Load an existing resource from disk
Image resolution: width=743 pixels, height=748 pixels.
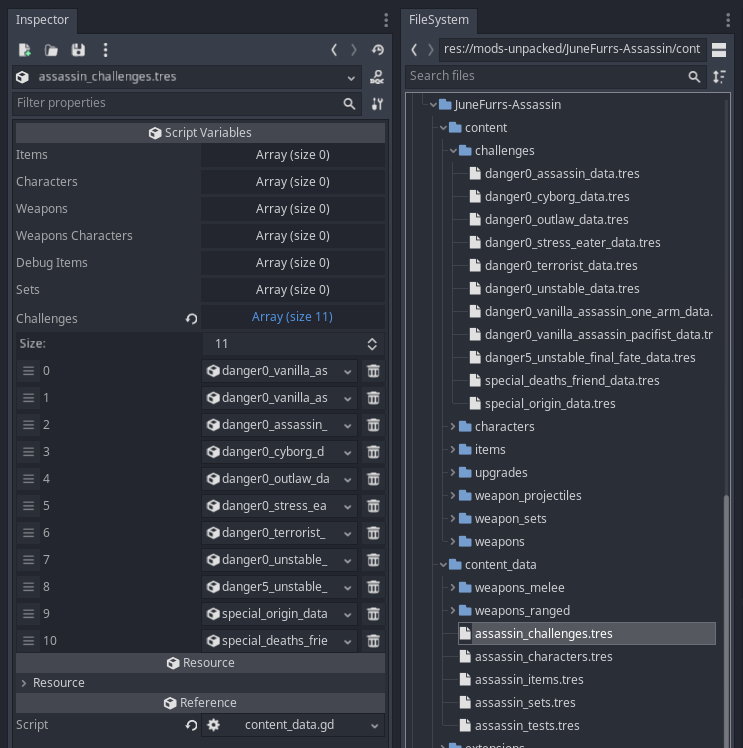point(51,50)
